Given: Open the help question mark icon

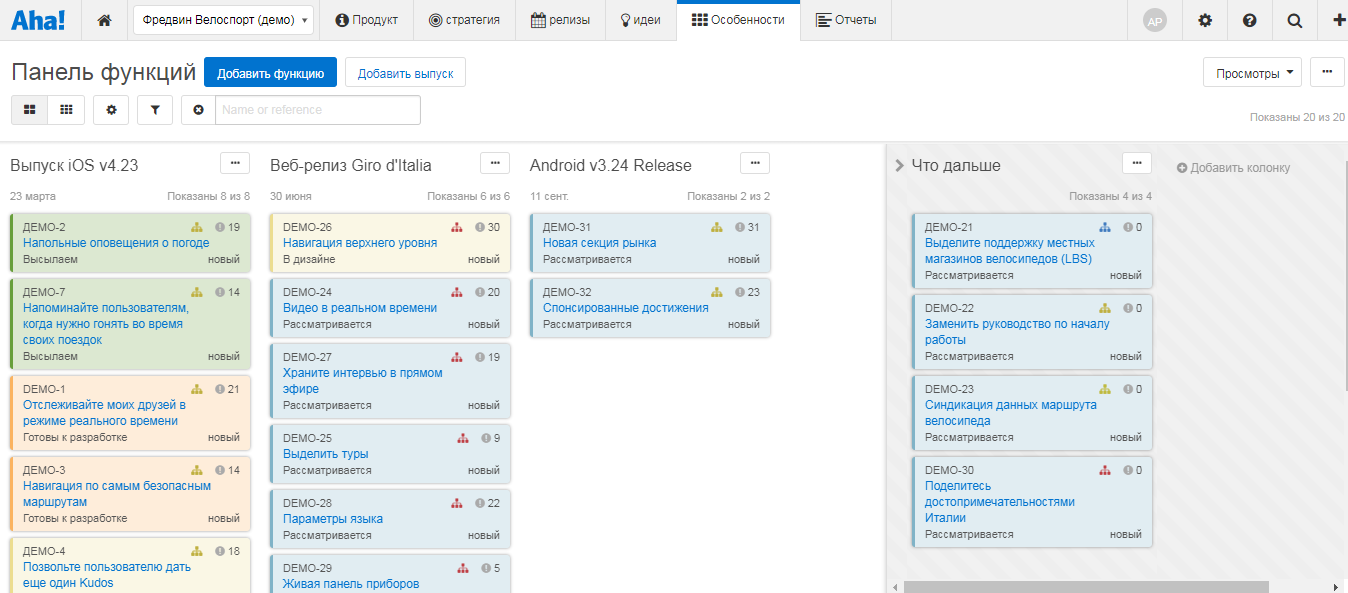Looking at the screenshot, I should (1249, 20).
